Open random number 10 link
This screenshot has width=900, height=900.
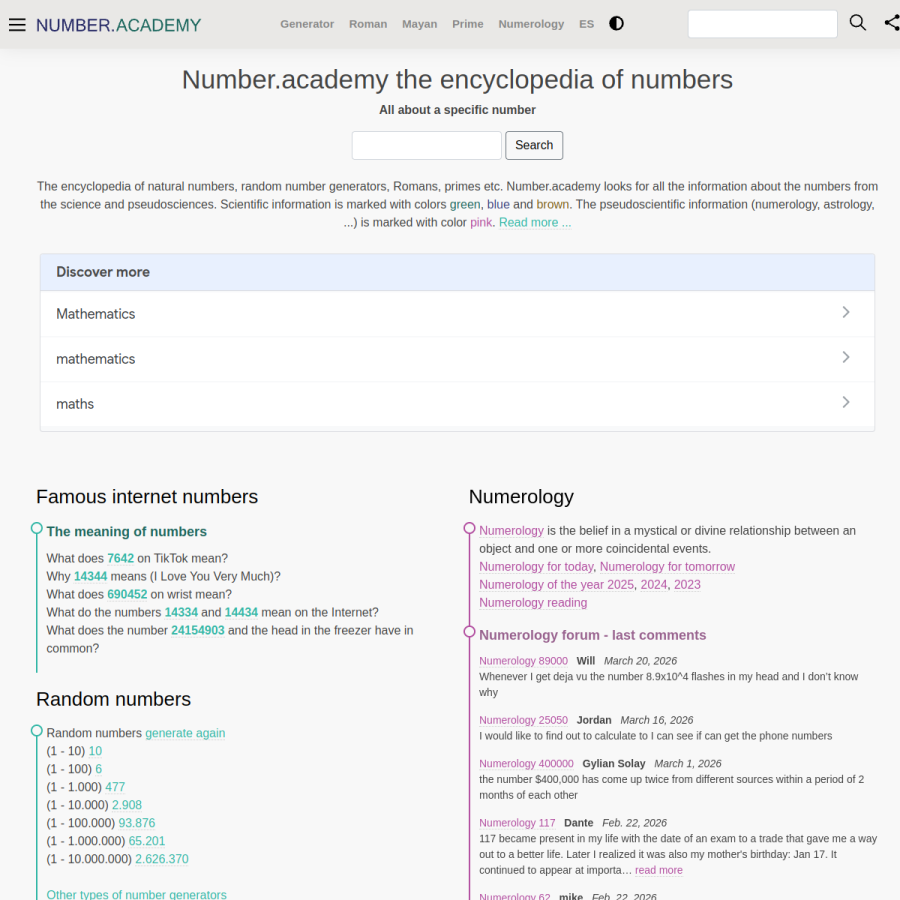coord(95,751)
